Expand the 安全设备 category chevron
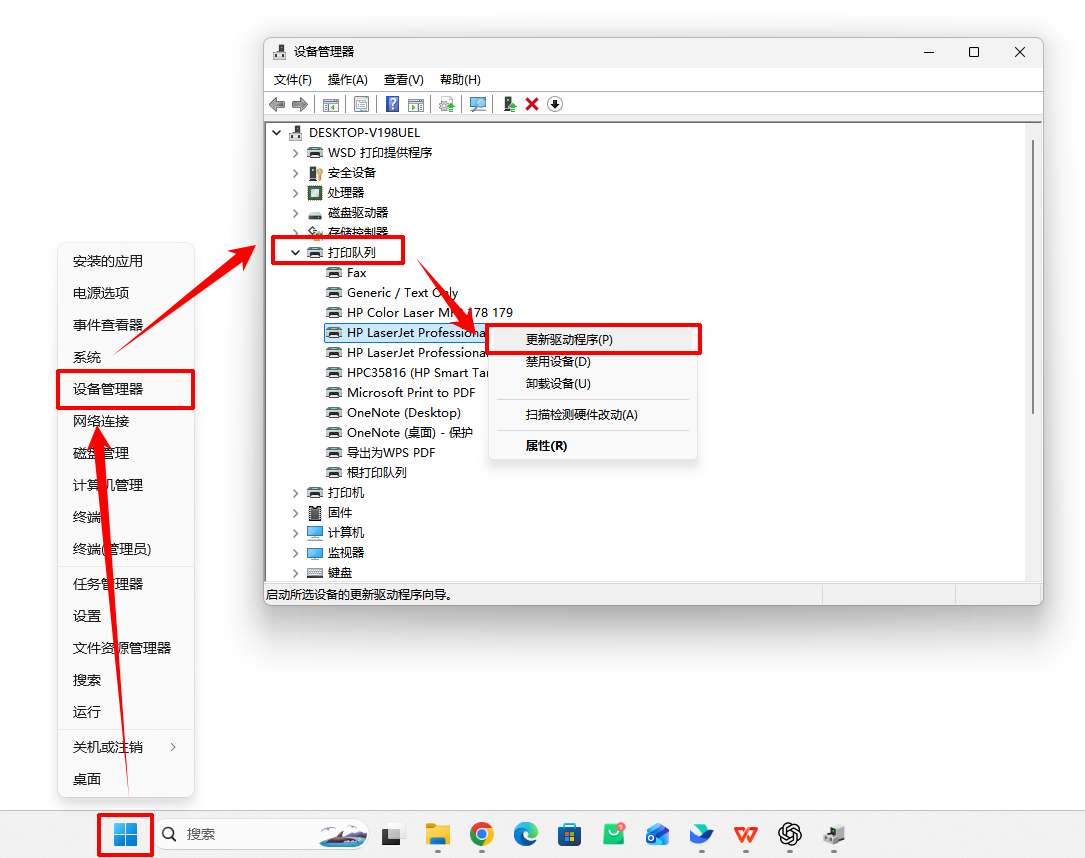 [295, 173]
